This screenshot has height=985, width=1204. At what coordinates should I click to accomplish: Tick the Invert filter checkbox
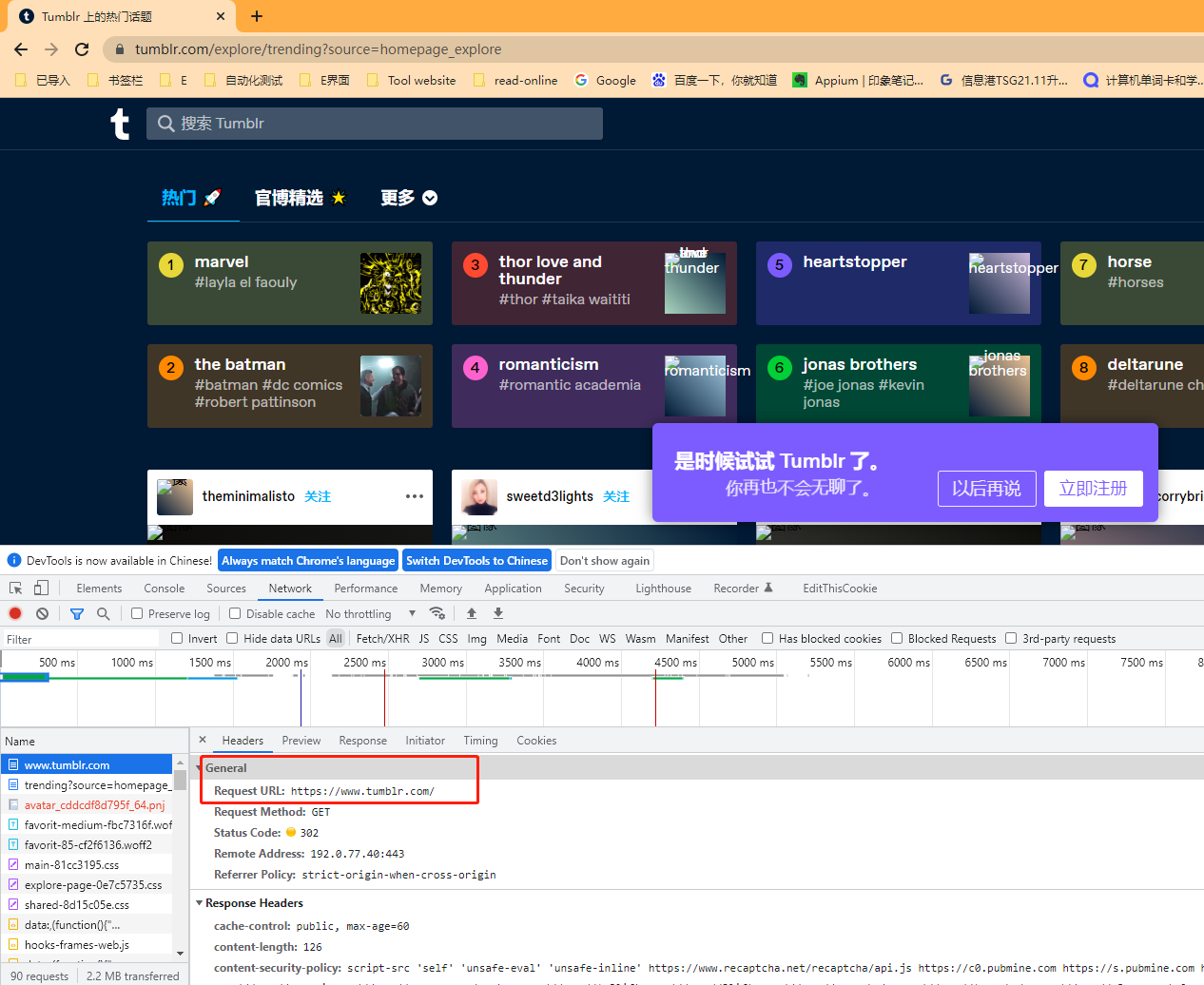click(x=177, y=639)
